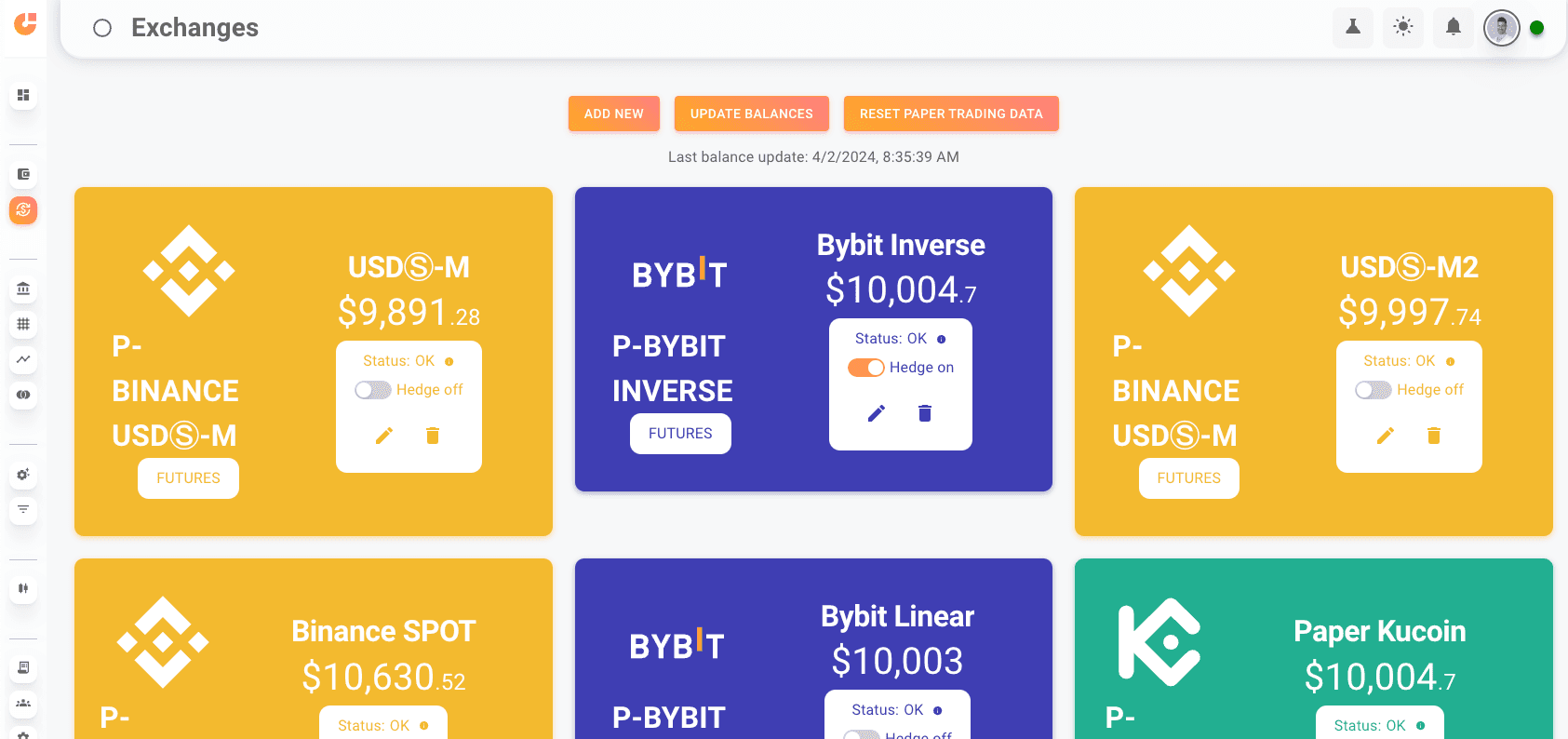The image size is (1568, 739).
Task: Edit the Bybit Inverse exchange
Action: (x=876, y=413)
